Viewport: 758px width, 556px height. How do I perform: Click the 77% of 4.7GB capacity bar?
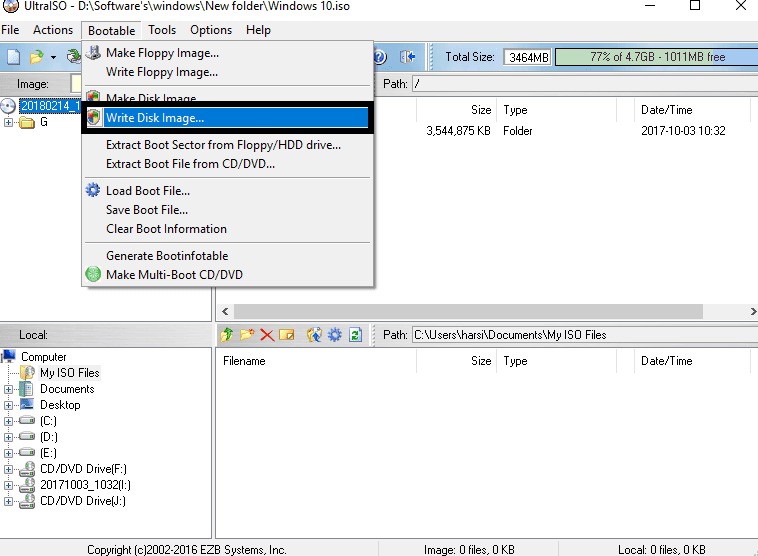(x=656, y=57)
